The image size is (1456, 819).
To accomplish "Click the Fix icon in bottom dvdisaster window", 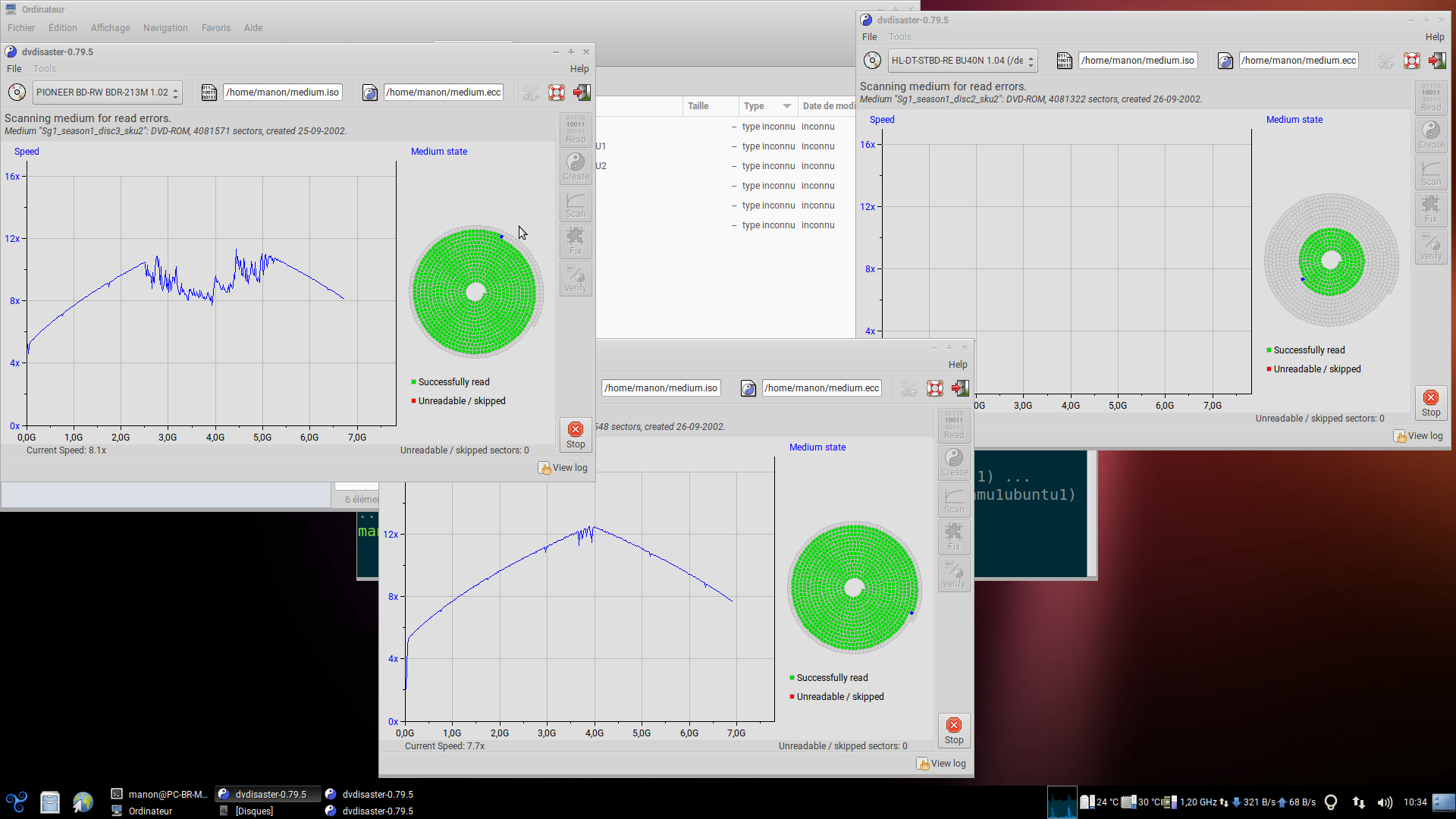I will [x=954, y=537].
